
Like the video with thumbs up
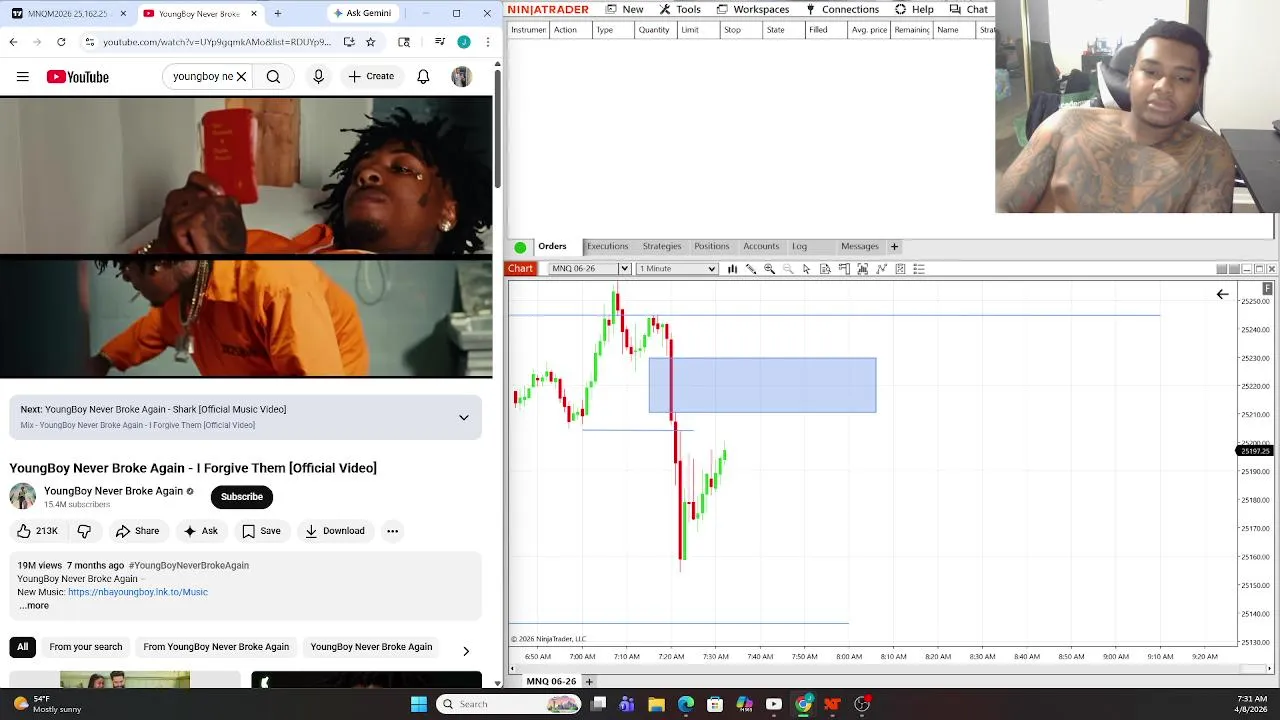[37, 531]
